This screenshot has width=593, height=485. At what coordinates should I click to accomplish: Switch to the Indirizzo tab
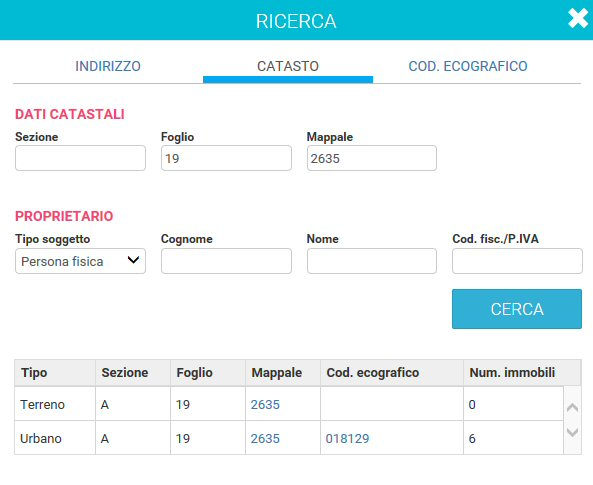click(x=108, y=66)
